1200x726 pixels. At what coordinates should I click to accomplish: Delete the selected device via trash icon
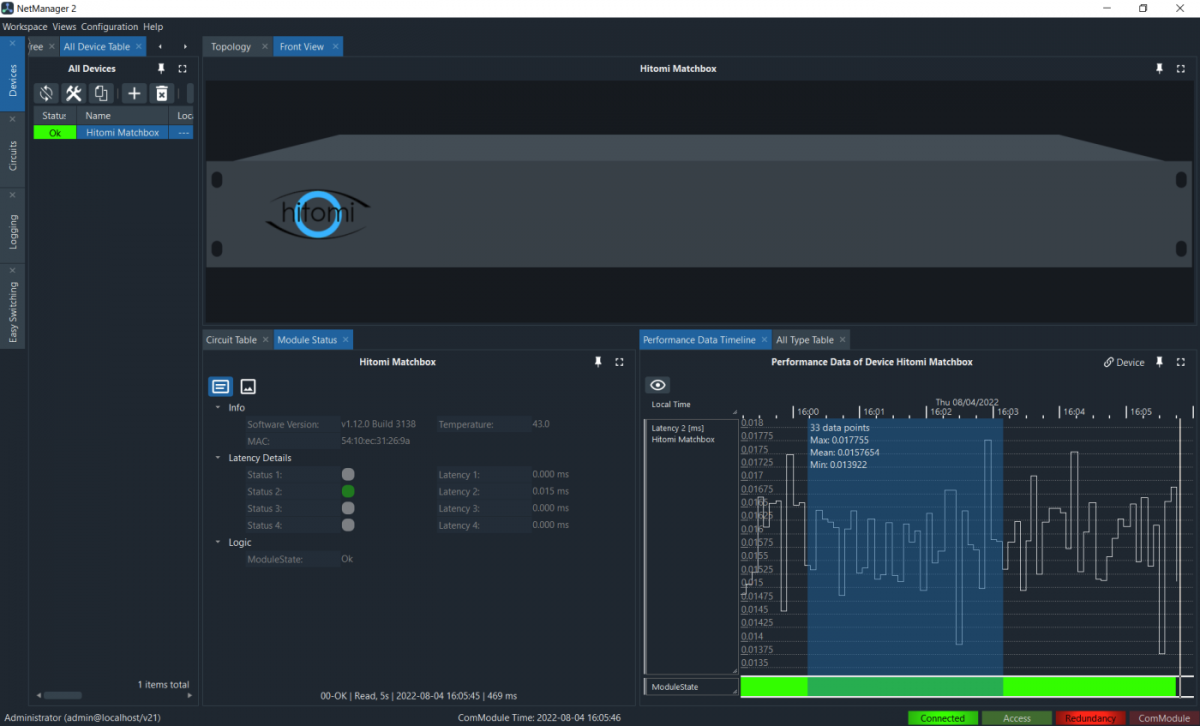coord(161,92)
